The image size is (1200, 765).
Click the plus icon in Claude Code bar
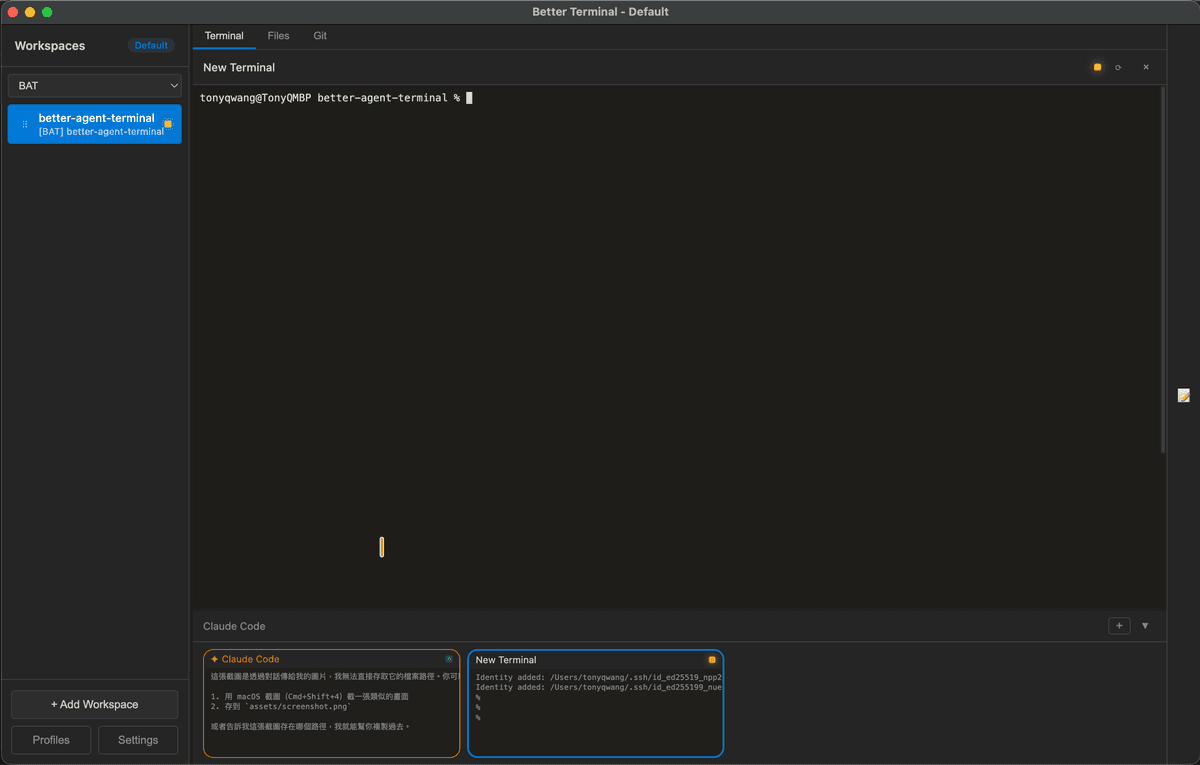pos(1120,626)
